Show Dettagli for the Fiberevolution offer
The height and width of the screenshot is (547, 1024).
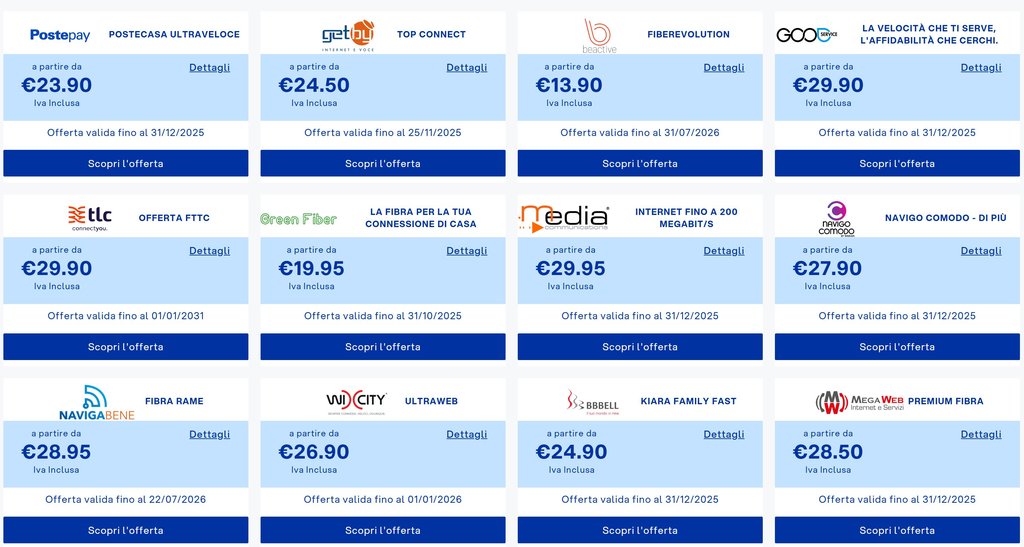pos(724,68)
